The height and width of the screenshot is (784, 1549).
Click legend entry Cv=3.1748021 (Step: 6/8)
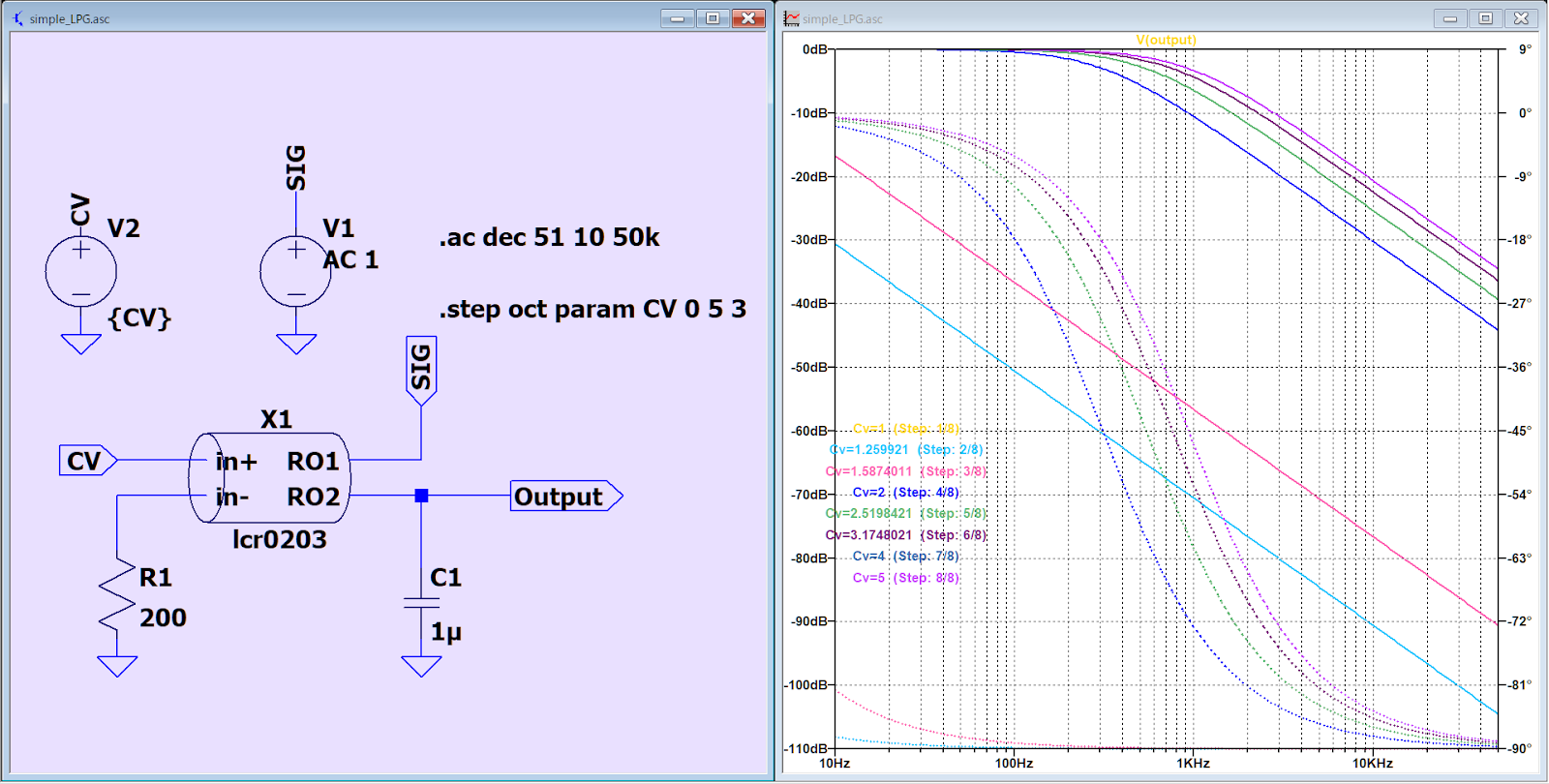[906, 534]
